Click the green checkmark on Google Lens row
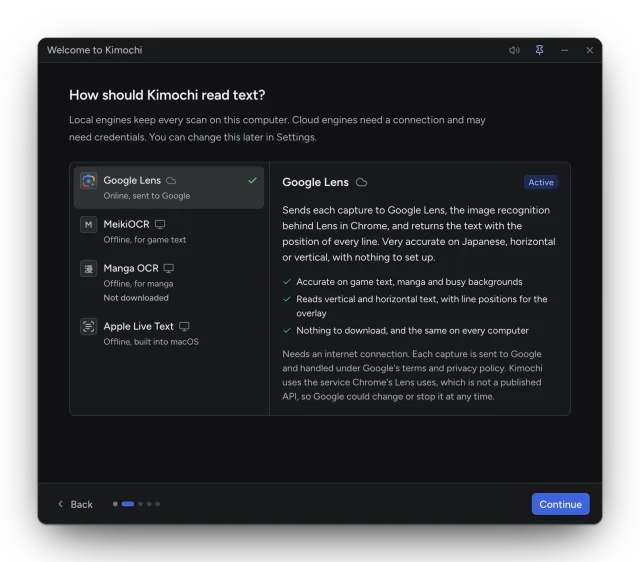640x562 pixels. 252,180
